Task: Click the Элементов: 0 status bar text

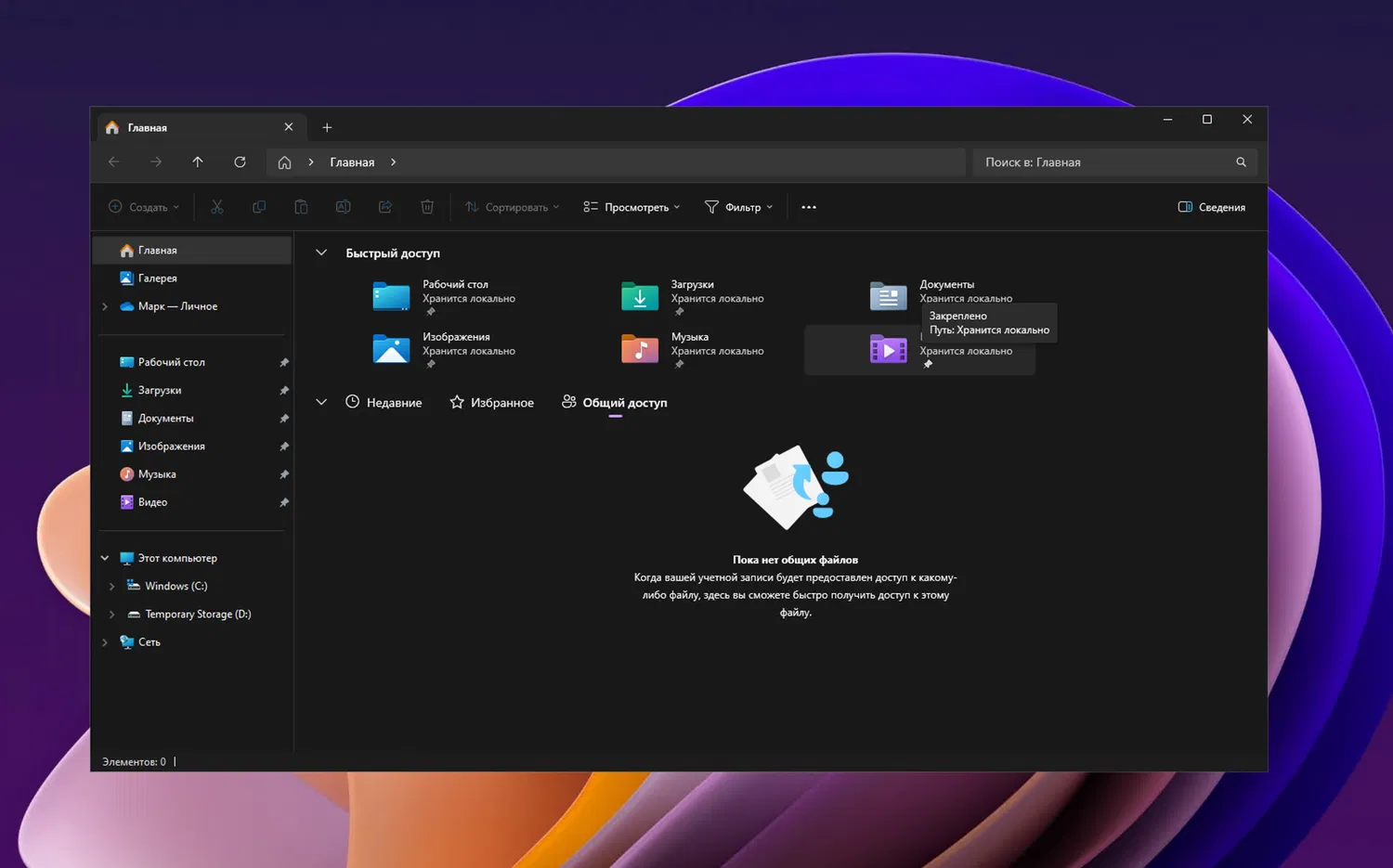Action: (134, 762)
